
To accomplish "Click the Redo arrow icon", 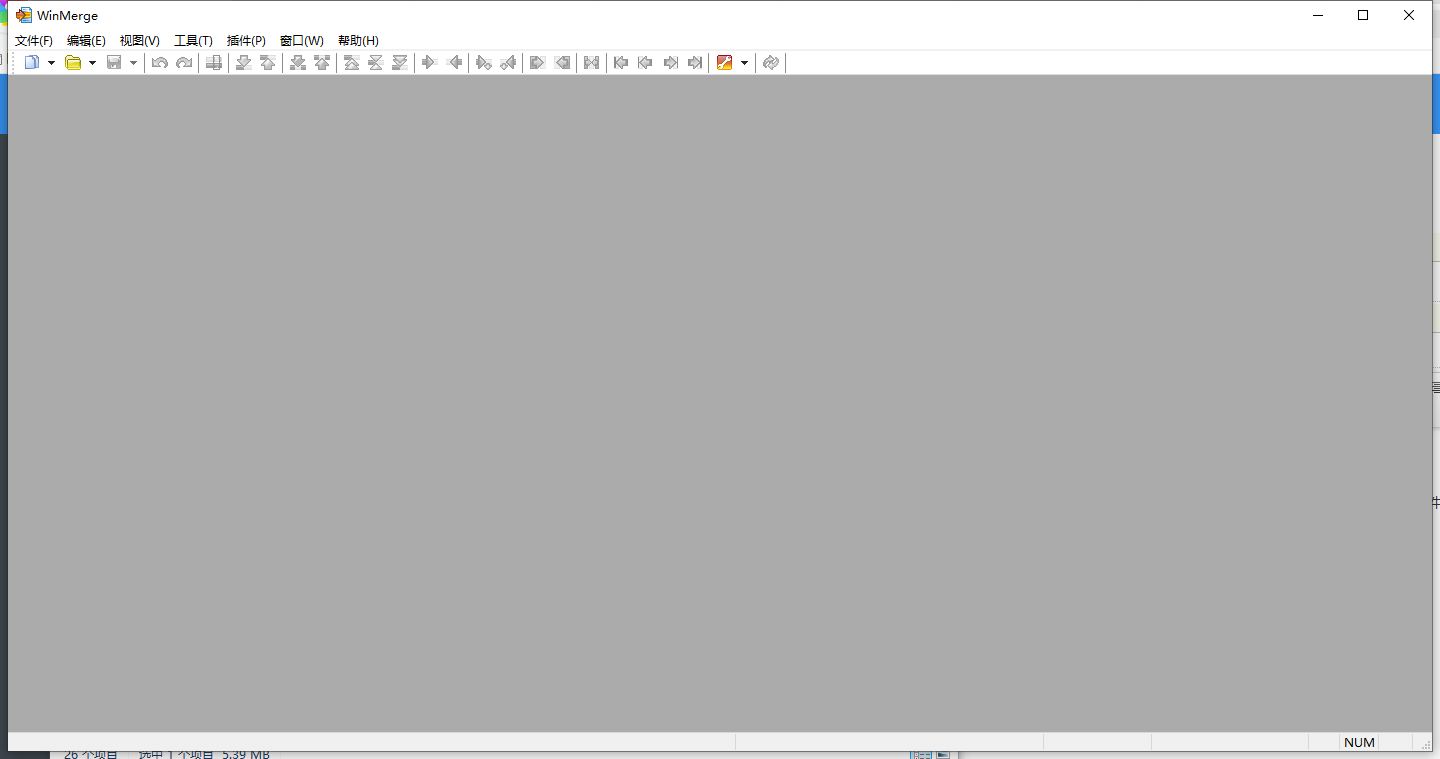I will tap(184, 63).
